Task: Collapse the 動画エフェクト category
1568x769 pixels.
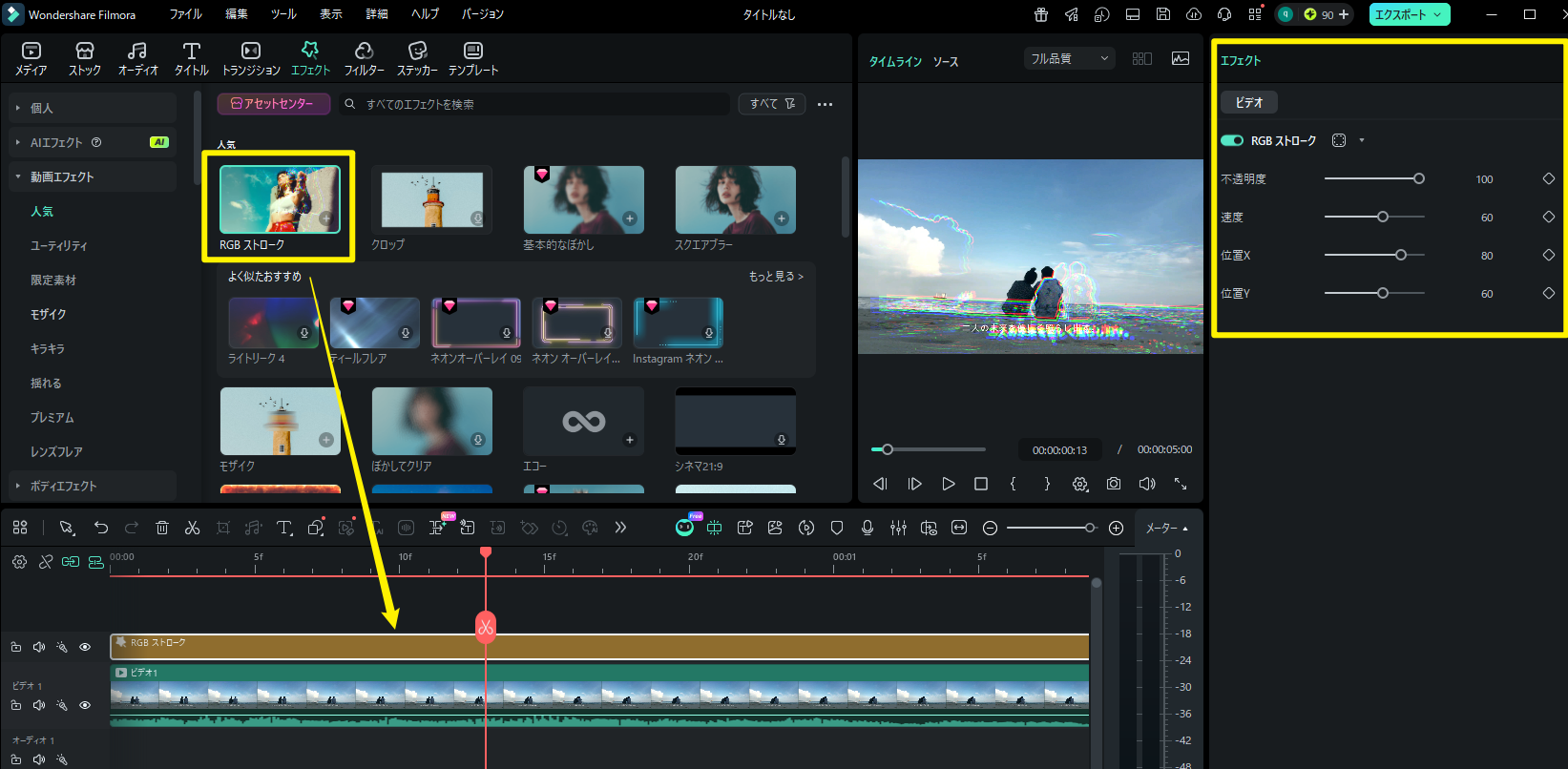Action: click(x=93, y=177)
